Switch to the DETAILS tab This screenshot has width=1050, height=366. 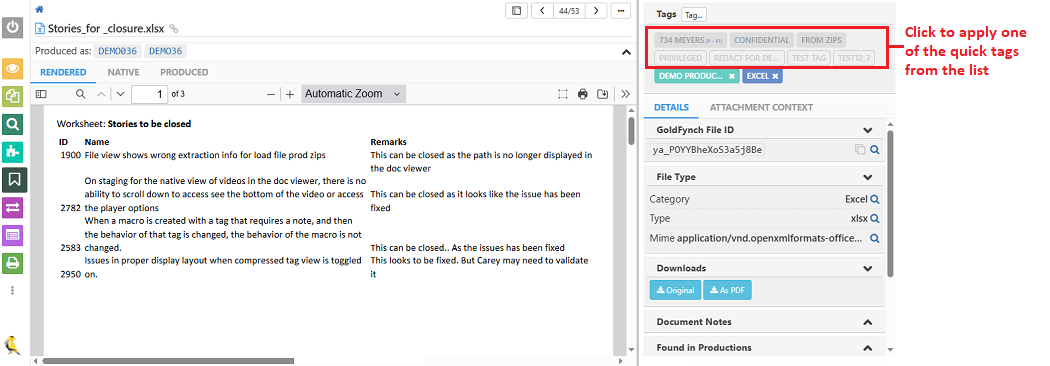click(x=671, y=107)
